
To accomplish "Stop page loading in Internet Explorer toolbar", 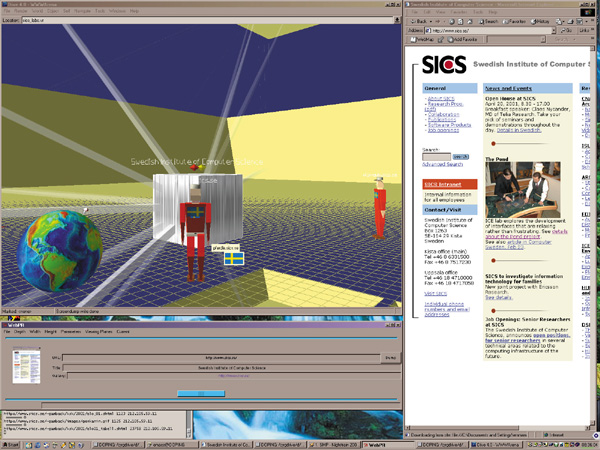I will point(452,21).
